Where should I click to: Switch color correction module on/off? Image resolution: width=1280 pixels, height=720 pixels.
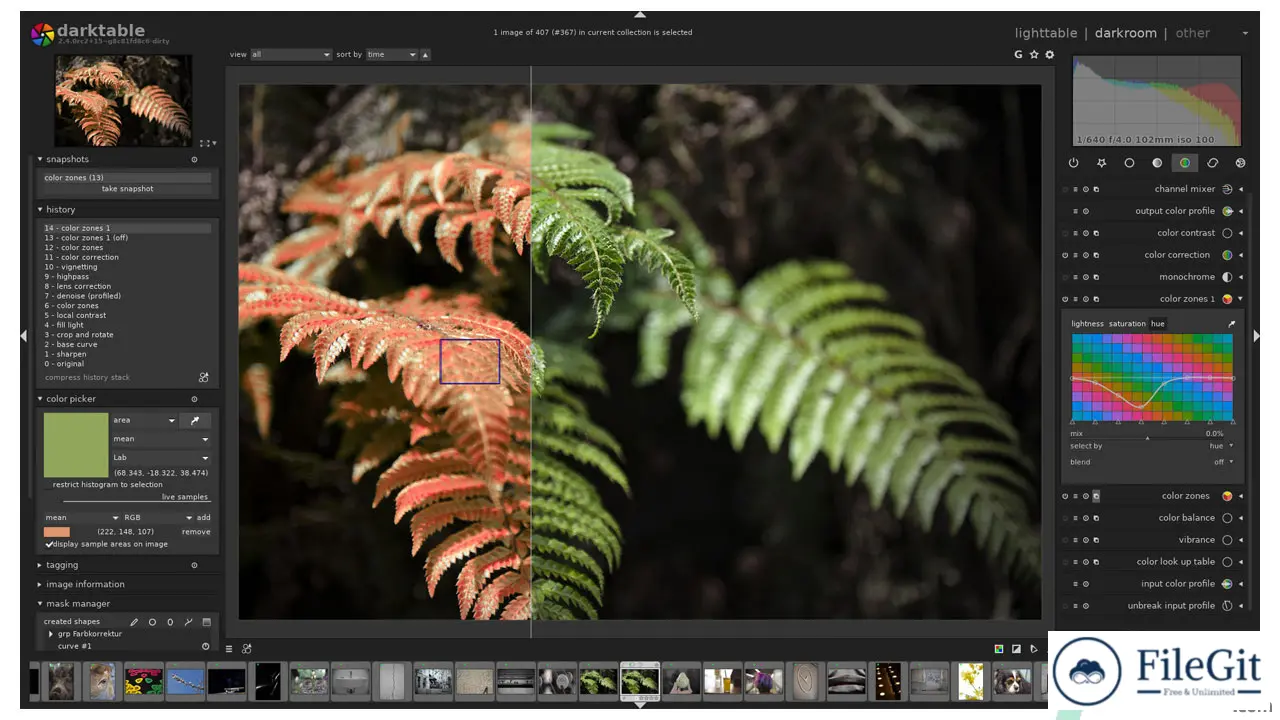click(x=1066, y=255)
